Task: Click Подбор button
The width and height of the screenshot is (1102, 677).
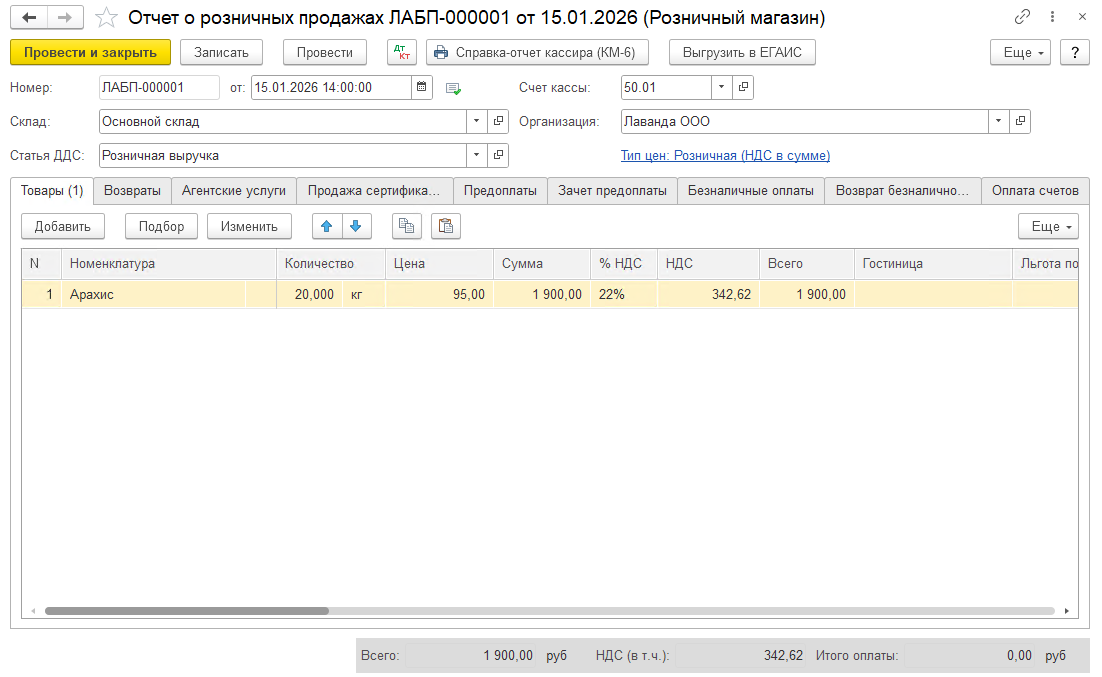Action: point(162,226)
